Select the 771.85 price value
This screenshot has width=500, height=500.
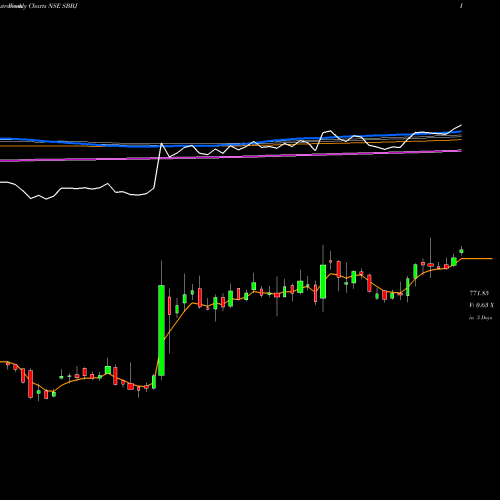(479, 293)
